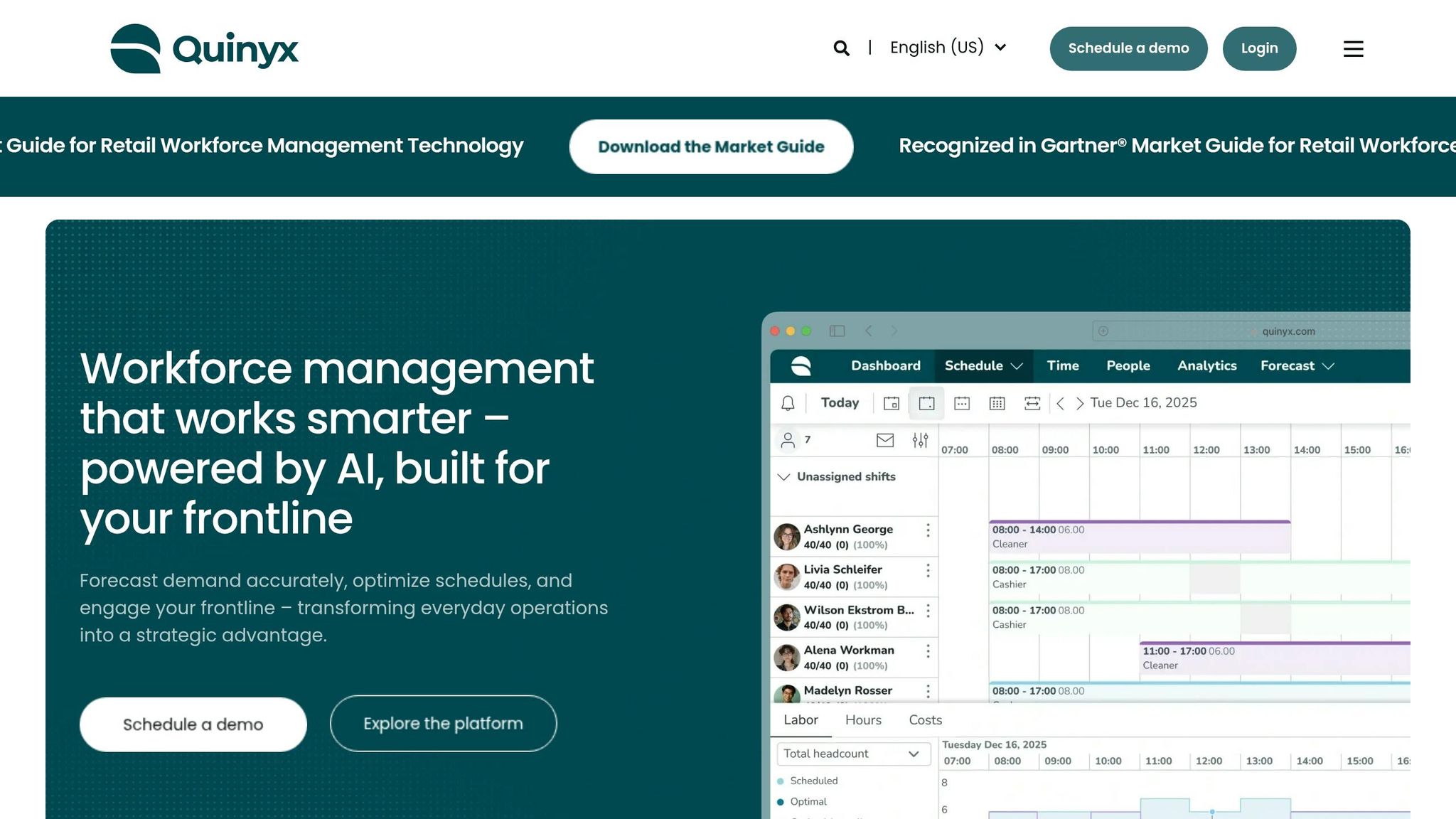Open the Time menu item
The width and height of the screenshot is (1456, 819).
[x=1063, y=365]
